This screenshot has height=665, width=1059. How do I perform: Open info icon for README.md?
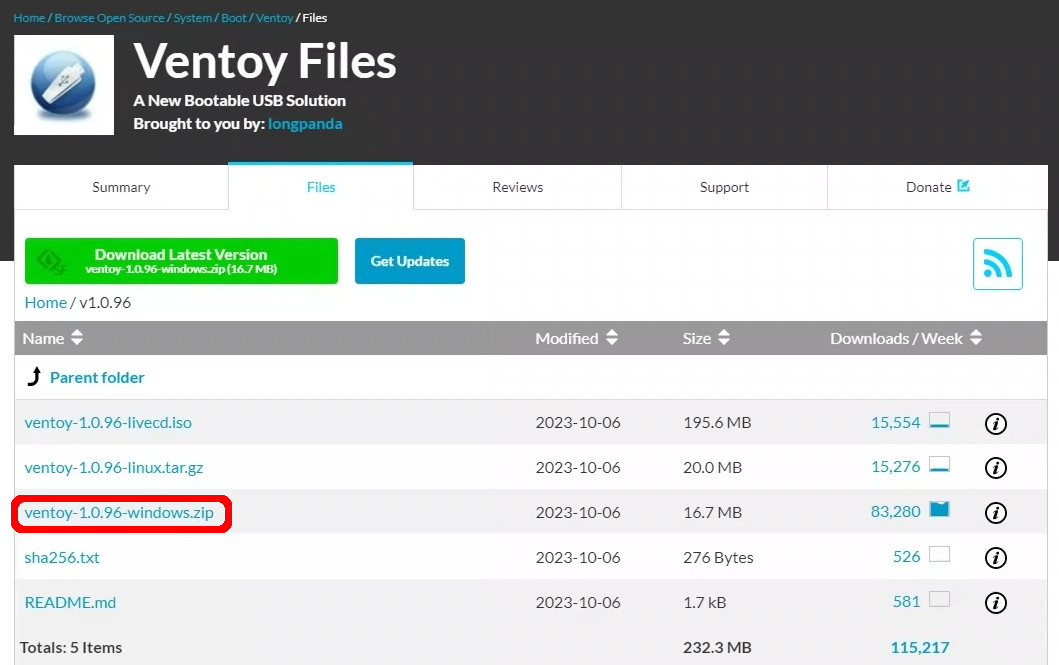pos(995,602)
